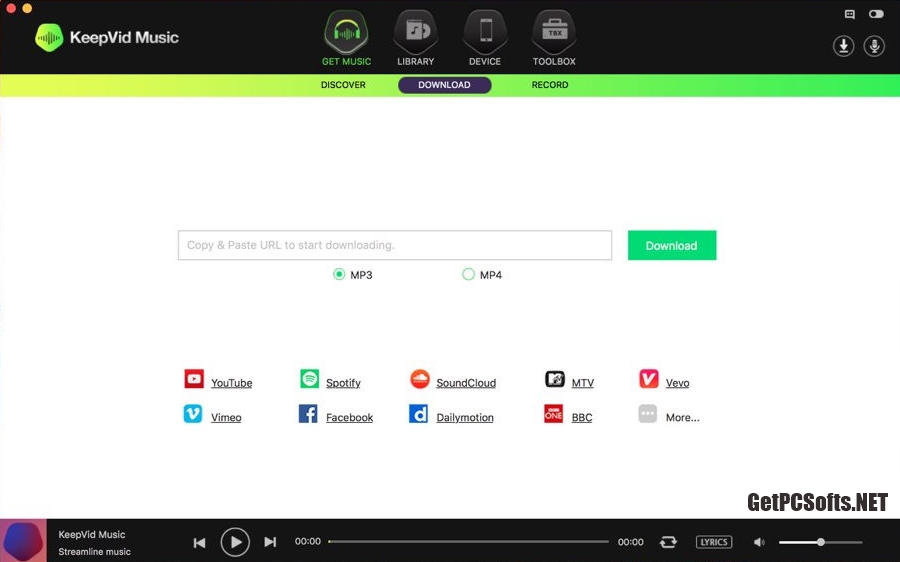Open the Vevo link
Image resolution: width=900 pixels, height=562 pixels.
[x=677, y=383]
